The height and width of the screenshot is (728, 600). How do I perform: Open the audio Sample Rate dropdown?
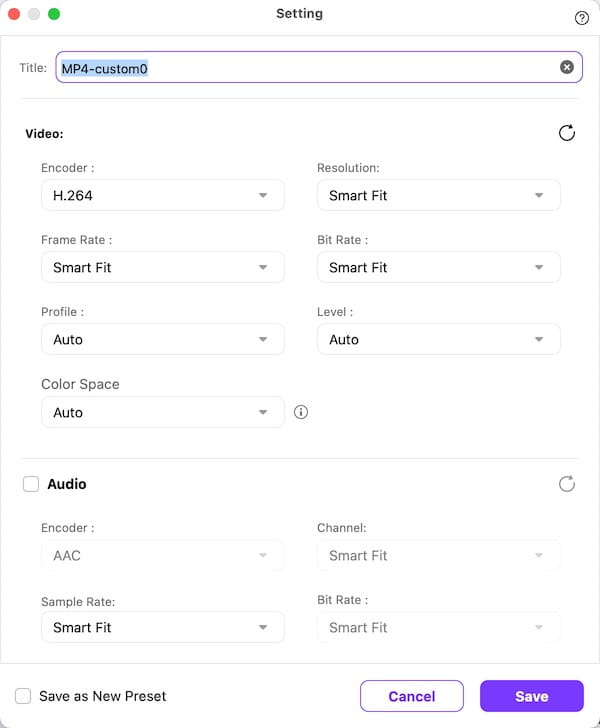(x=162, y=628)
